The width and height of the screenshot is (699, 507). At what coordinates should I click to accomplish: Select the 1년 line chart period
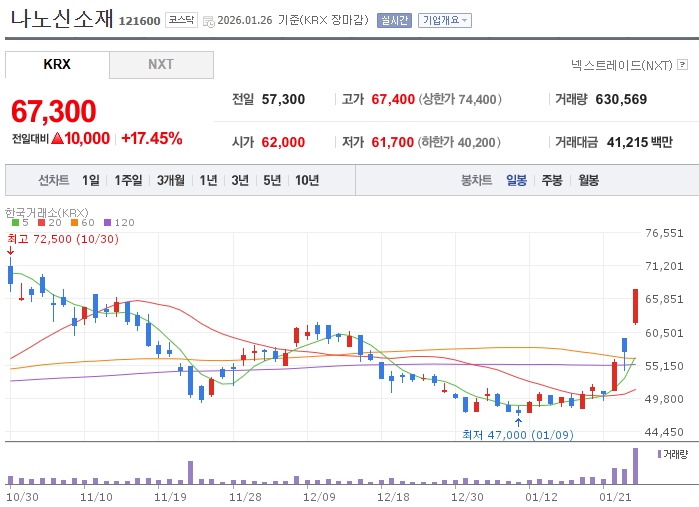pyautogui.click(x=208, y=180)
